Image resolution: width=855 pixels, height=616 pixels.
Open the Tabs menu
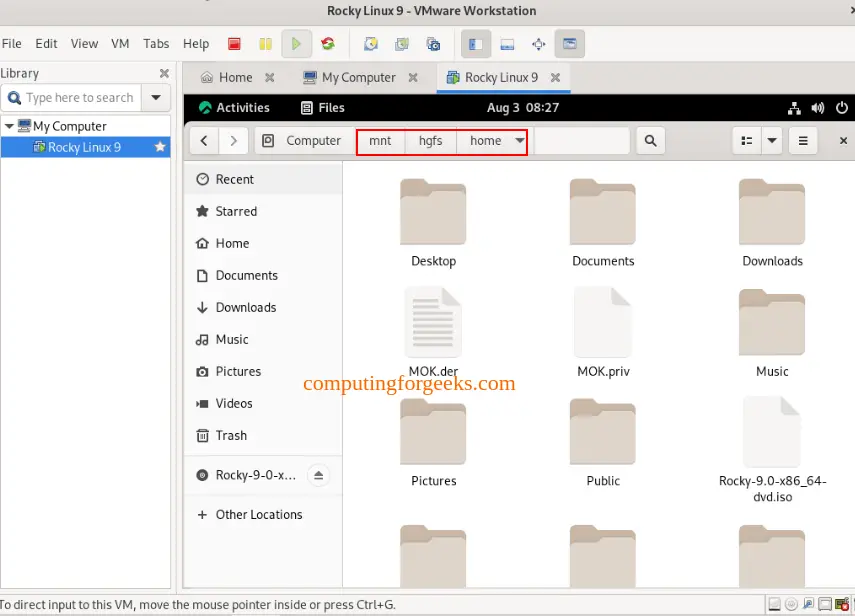156,44
